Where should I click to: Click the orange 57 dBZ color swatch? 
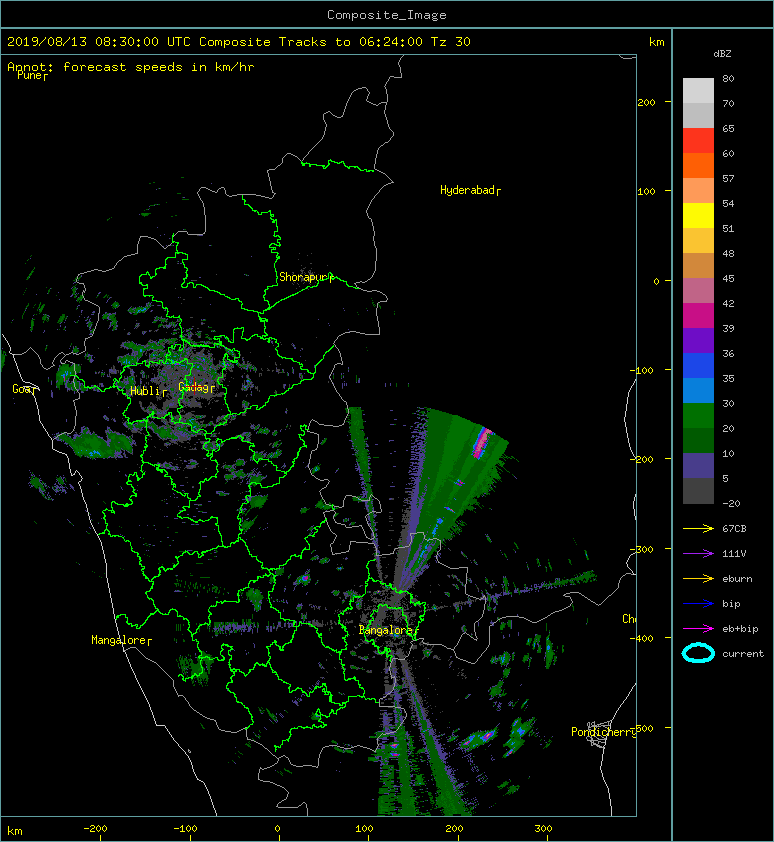(x=698, y=165)
